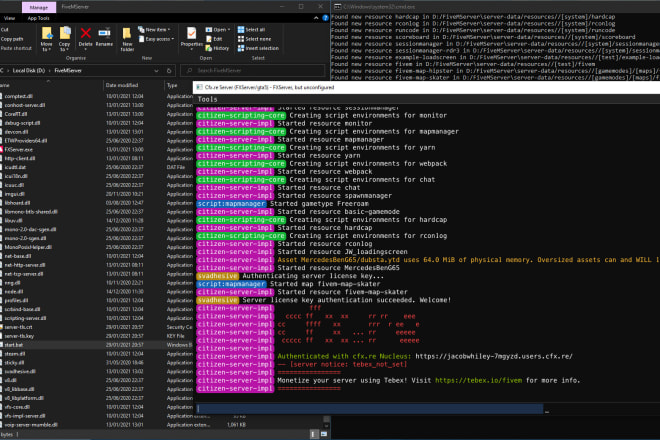The image size is (660, 440).
Task: Open address bar history dropdown
Action: [x=157, y=71]
